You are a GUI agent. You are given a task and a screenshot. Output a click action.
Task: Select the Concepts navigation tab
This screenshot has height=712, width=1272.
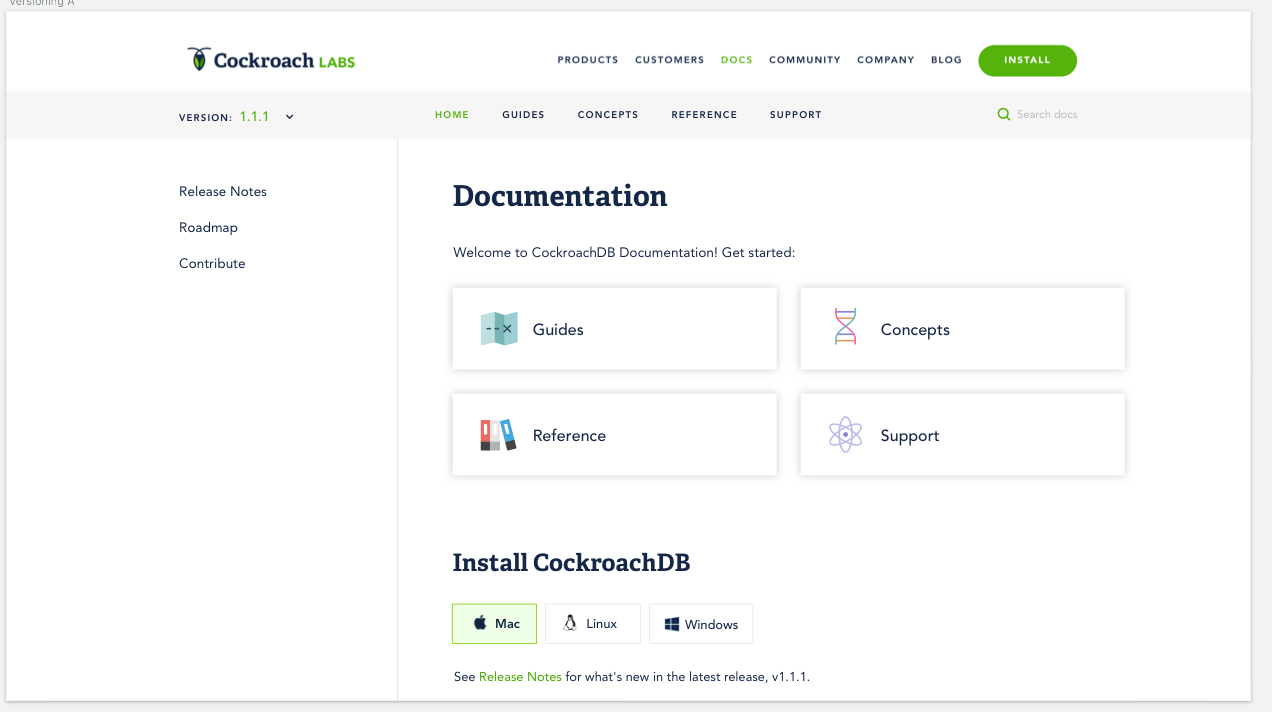point(608,114)
